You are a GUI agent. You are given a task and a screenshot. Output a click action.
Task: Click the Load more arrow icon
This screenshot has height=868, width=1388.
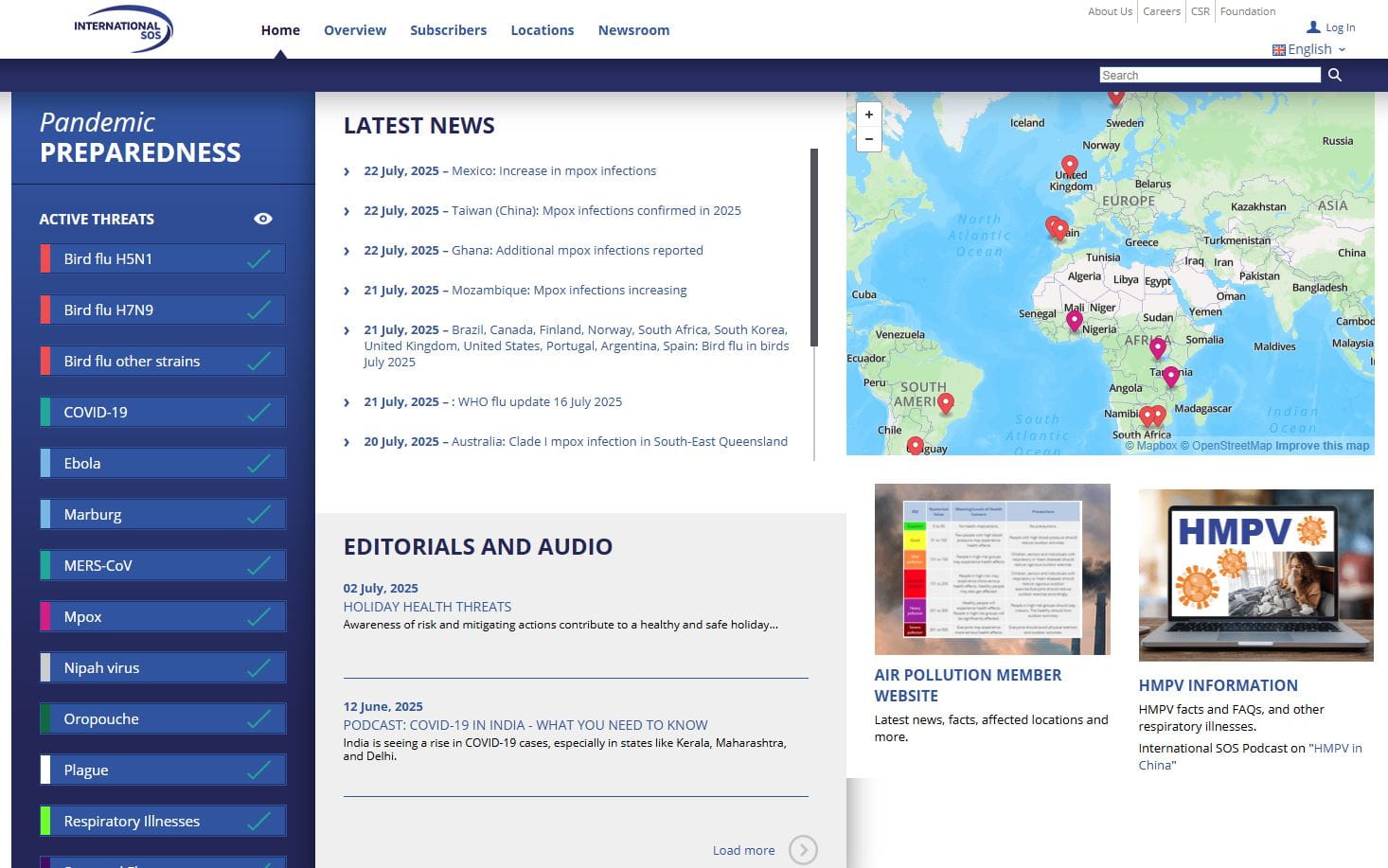pyautogui.click(x=803, y=850)
